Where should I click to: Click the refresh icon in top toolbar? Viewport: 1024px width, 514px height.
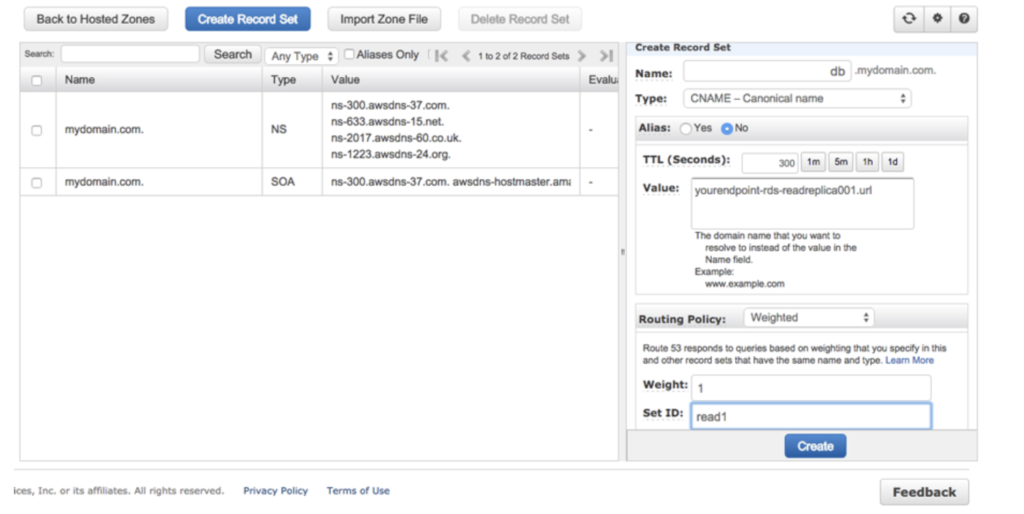(908, 19)
